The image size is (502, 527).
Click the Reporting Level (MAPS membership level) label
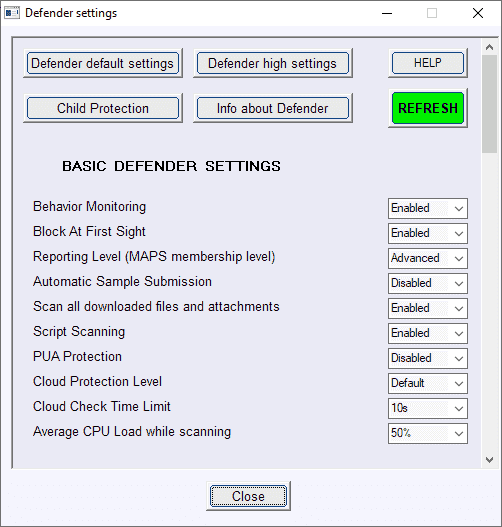[154, 257]
